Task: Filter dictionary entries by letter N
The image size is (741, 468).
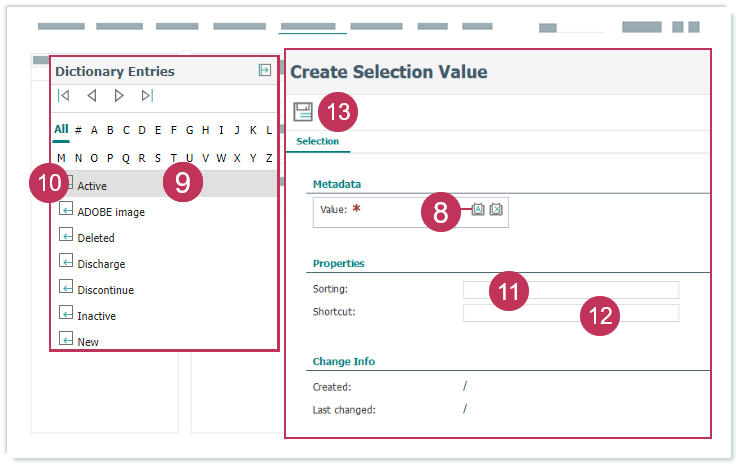Action: 77,158
